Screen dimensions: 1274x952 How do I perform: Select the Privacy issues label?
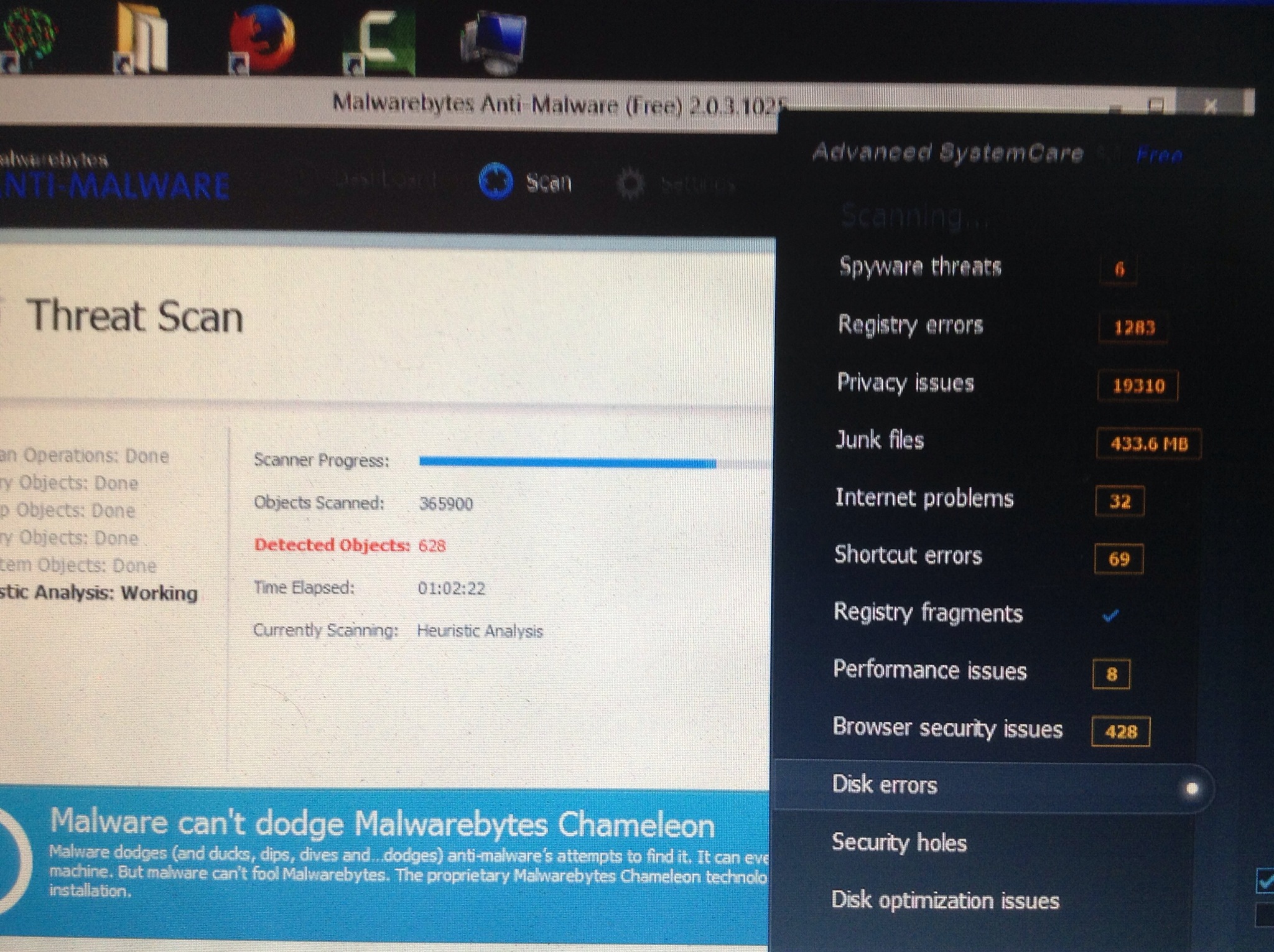[x=905, y=382]
